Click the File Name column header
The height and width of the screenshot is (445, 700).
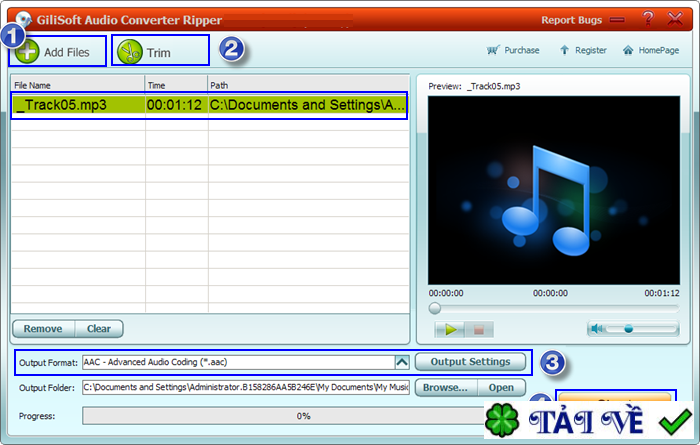pyautogui.click(x=78, y=85)
